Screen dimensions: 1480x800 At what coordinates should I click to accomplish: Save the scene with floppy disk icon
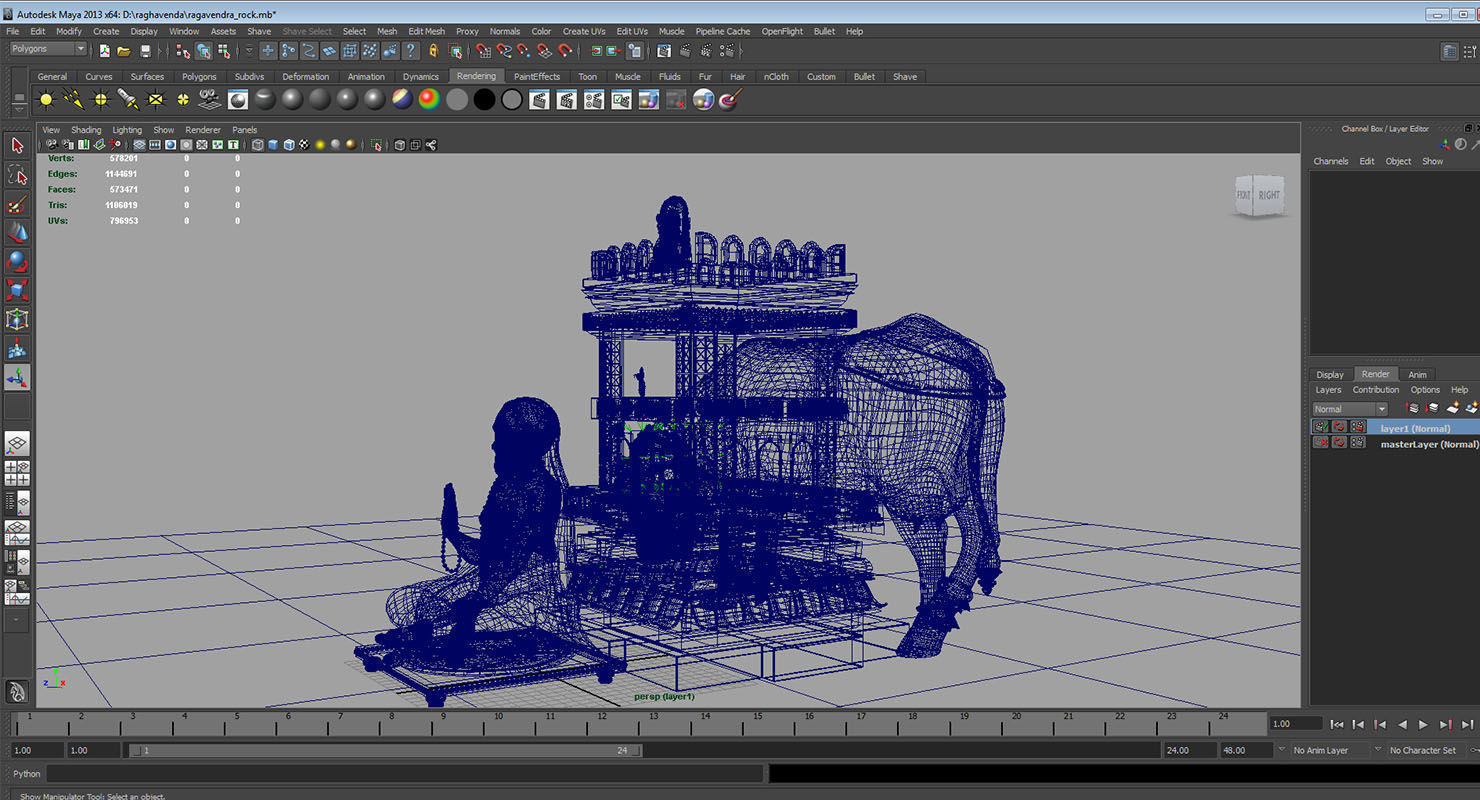(x=146, y=51)
